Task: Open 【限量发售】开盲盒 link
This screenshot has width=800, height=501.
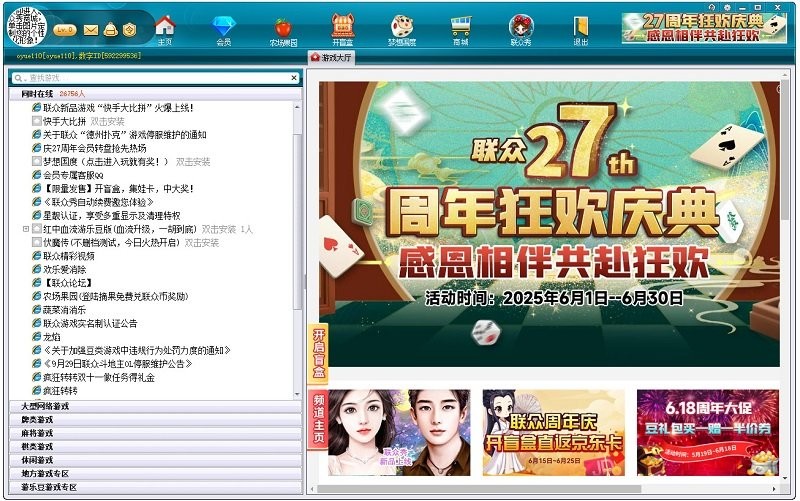Action: [113, 189]
